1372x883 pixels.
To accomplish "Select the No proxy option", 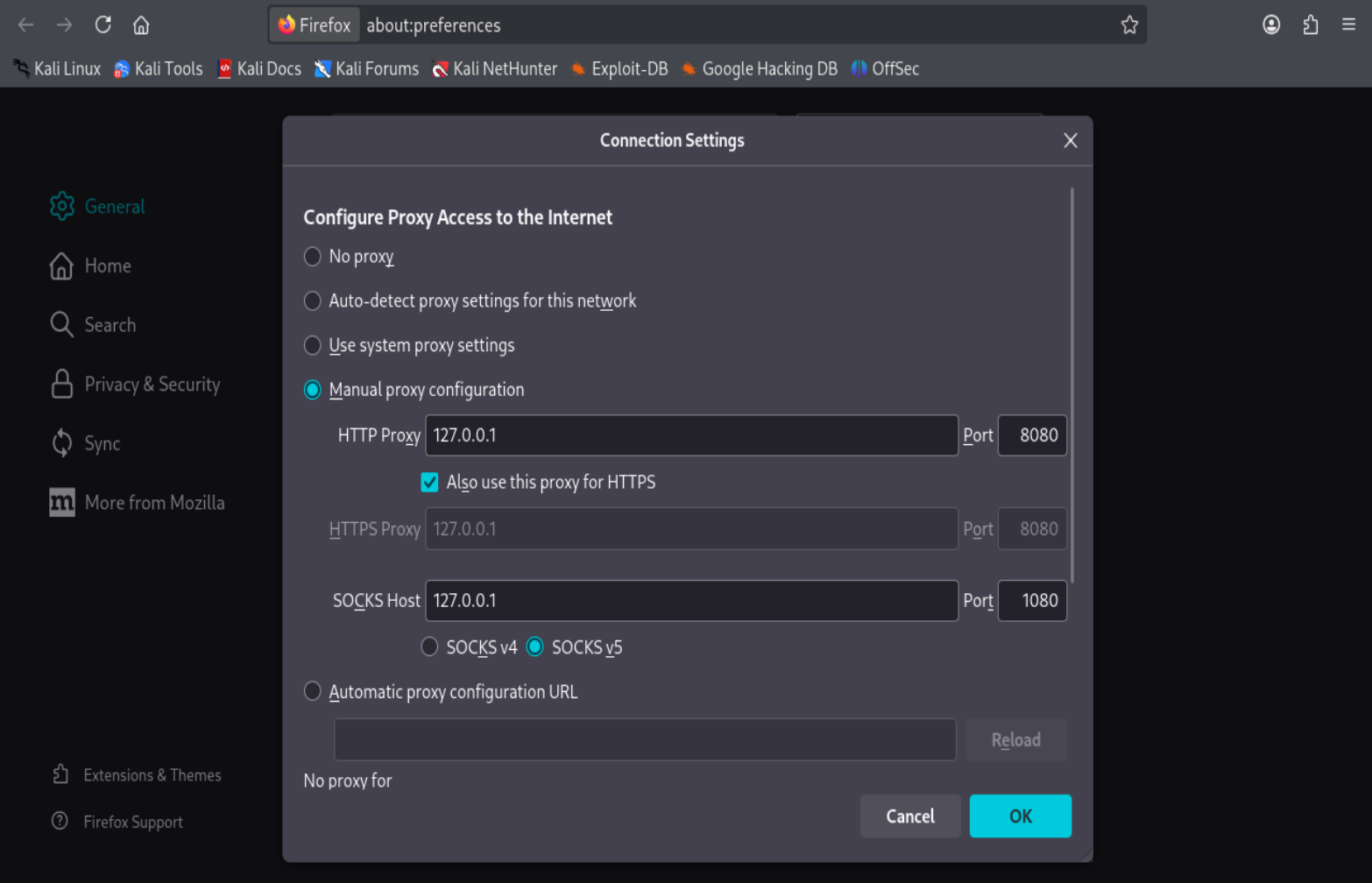I will click(313, 257).
